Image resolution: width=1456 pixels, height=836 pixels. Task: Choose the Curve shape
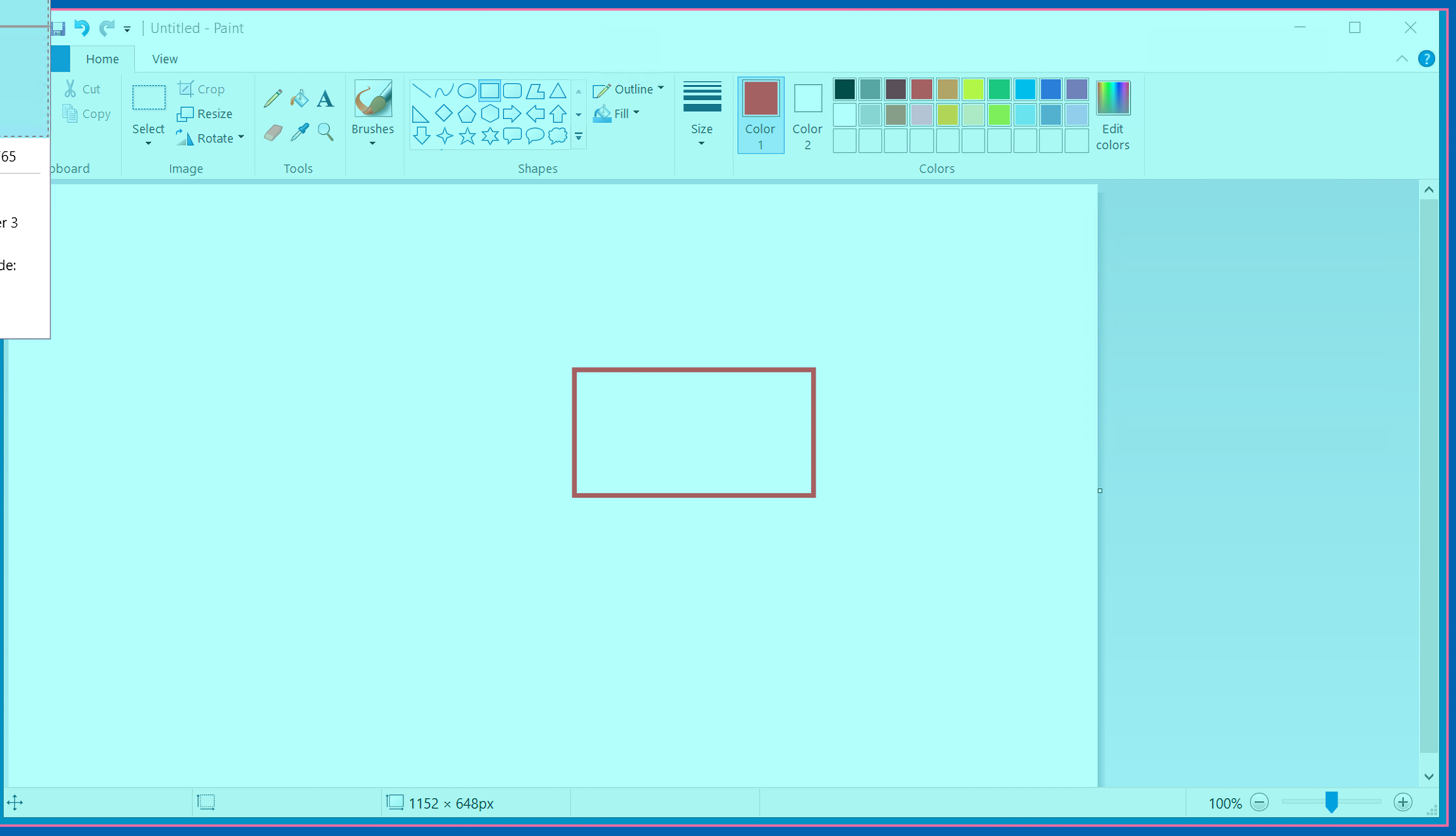pos(444,91)
